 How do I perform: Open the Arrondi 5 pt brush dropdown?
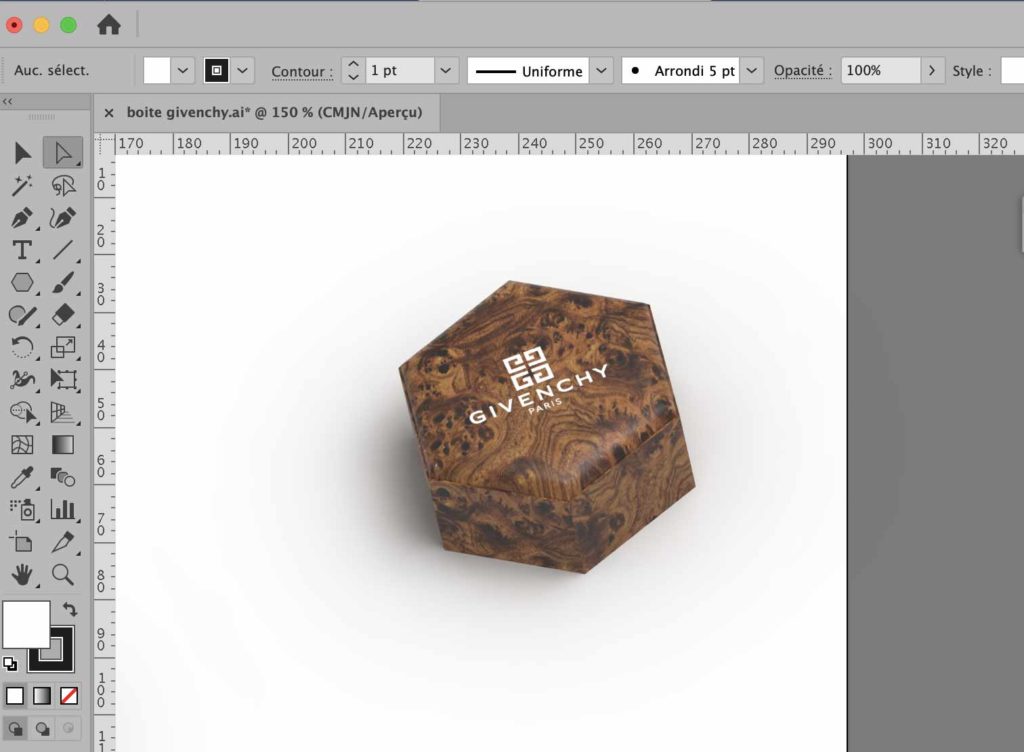pos(752,70)
